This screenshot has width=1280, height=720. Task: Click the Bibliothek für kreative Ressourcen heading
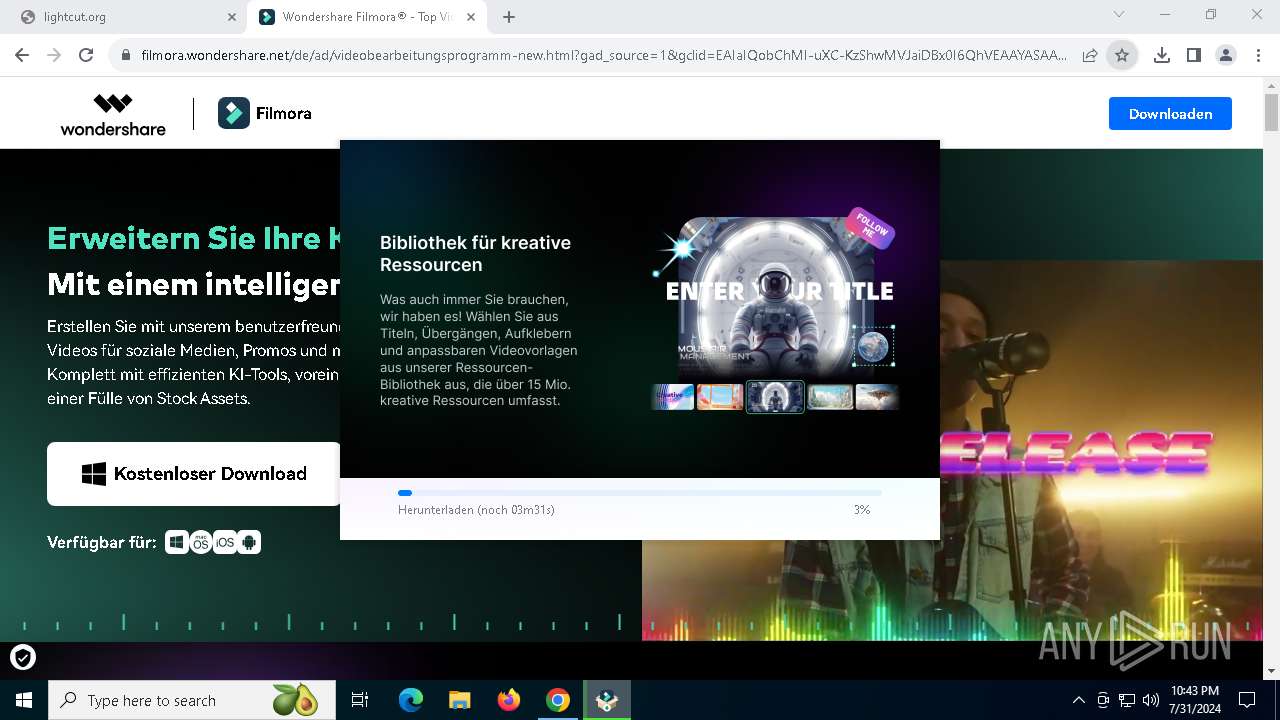tap(475, 253)
